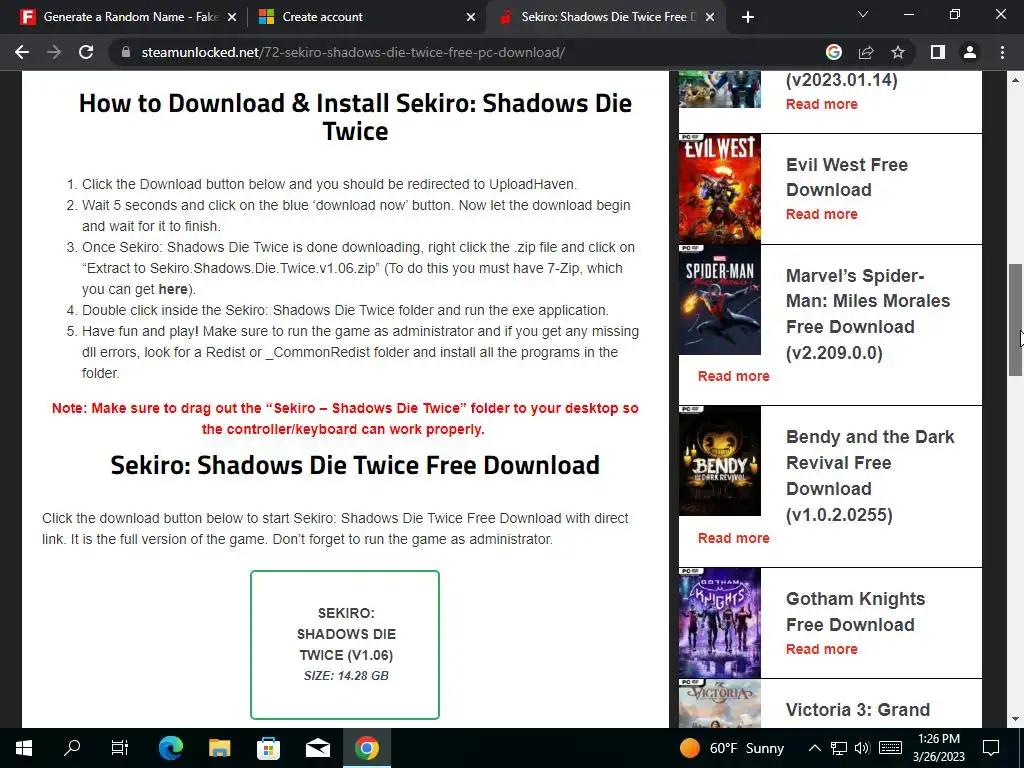Click the Spider-Man Miles Morales cover thumbnail
The width and height of the screenshot is (1024, 768).
[x=720, y=300]
